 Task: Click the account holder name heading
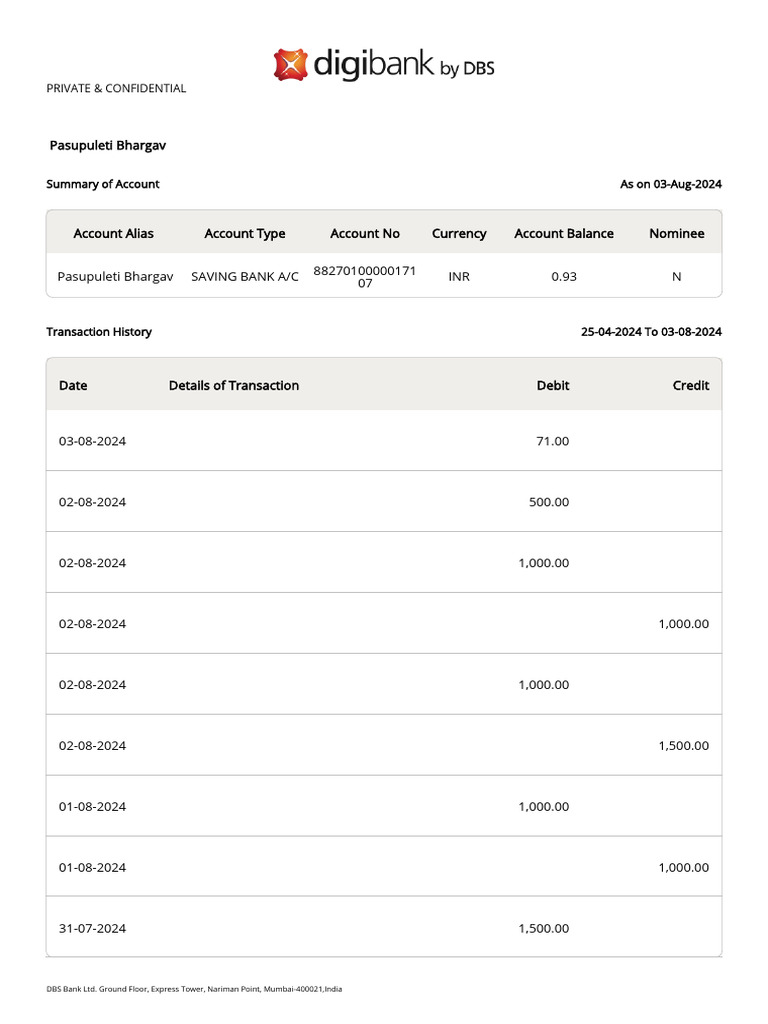(108, 145)
